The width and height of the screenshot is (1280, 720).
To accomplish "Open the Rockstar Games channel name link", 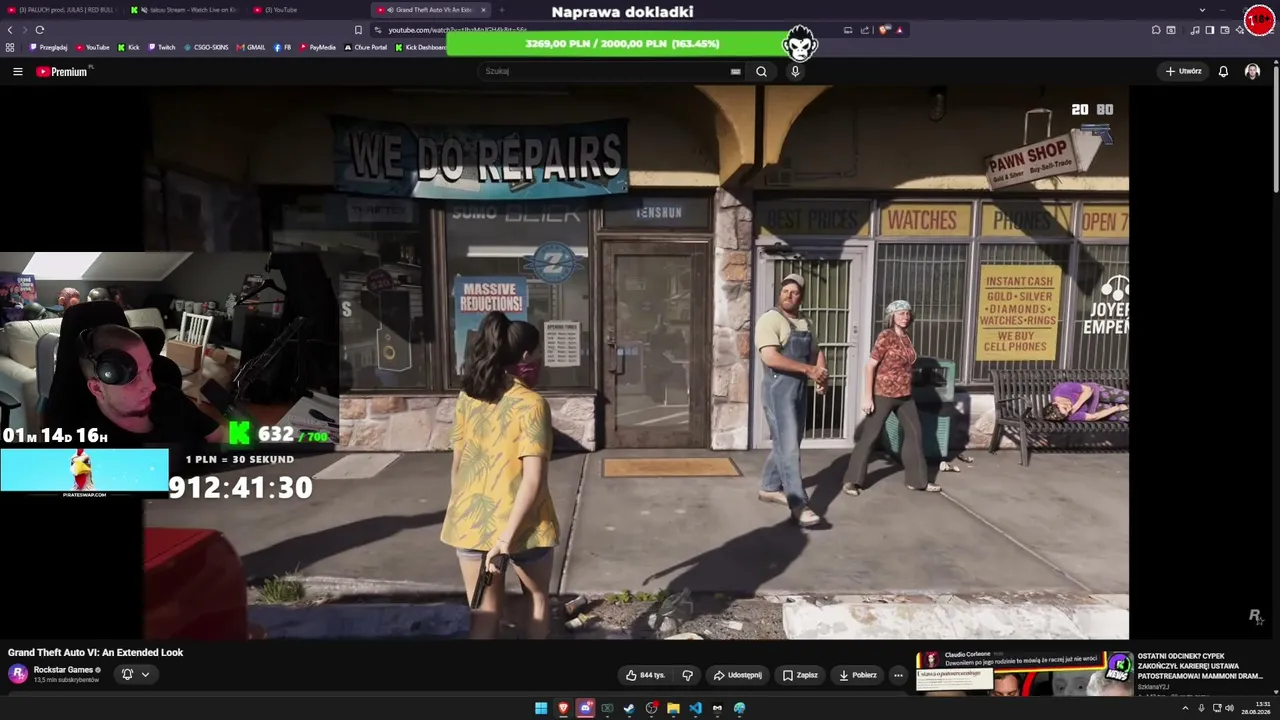I will pos(63,670).
